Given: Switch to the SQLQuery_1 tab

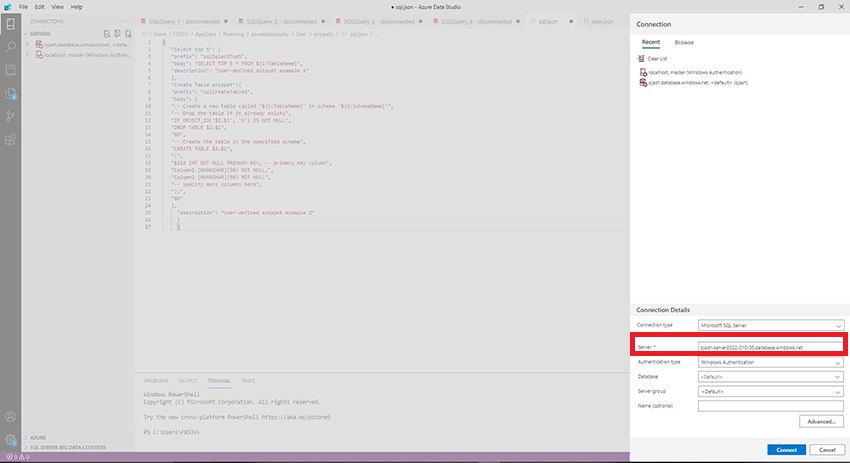Looking at the screenshot, I should [184, 22].
